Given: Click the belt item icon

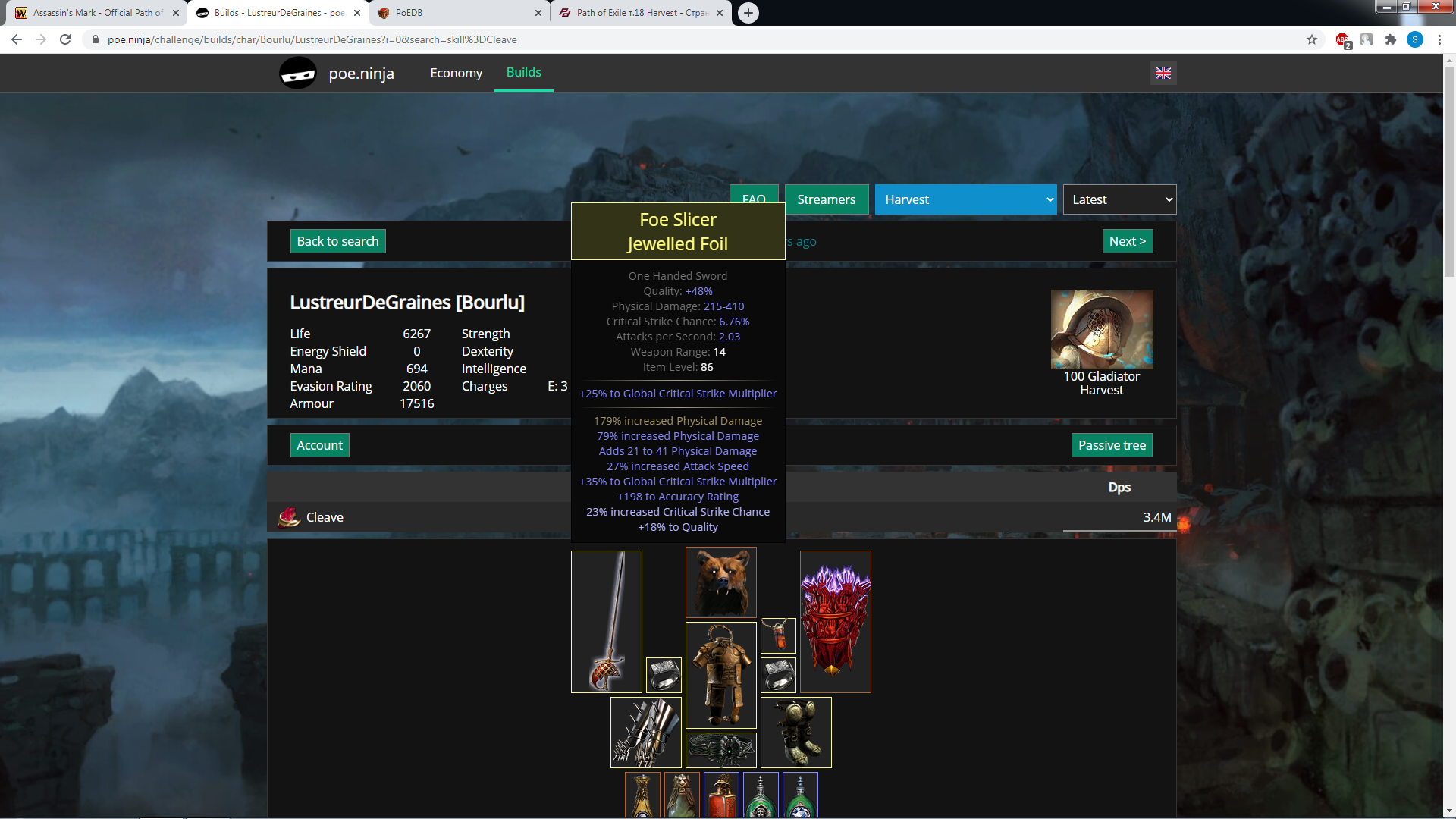Looking at the screenshot, I should click(720, 750).
